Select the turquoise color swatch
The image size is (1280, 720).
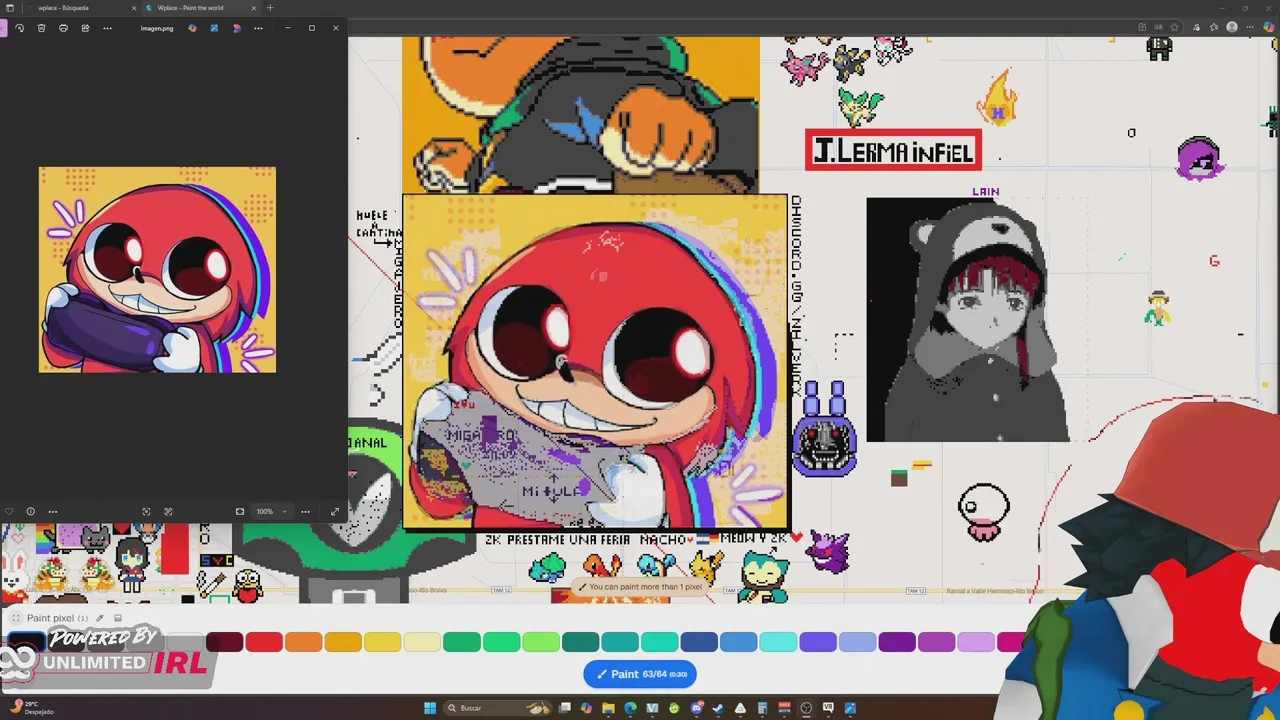pyautogui.click(x=660, y=642)
